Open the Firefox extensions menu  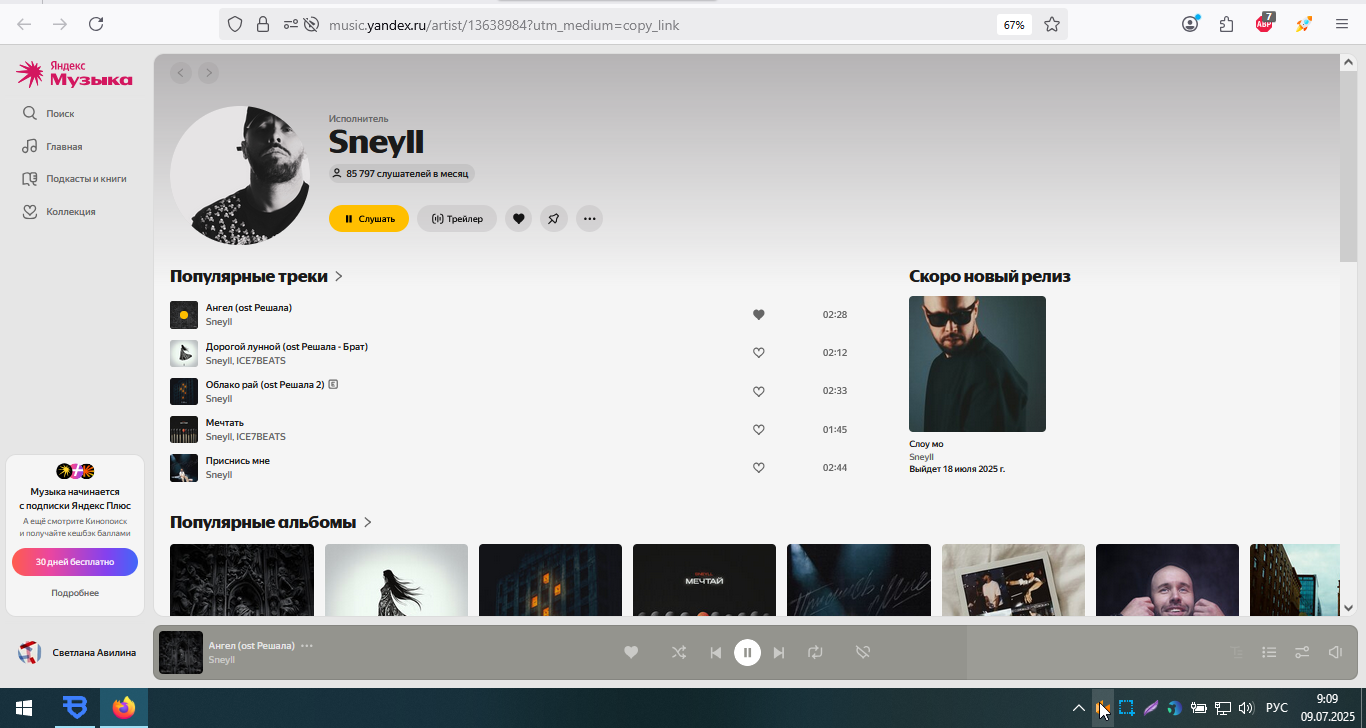coord(1226,24)
